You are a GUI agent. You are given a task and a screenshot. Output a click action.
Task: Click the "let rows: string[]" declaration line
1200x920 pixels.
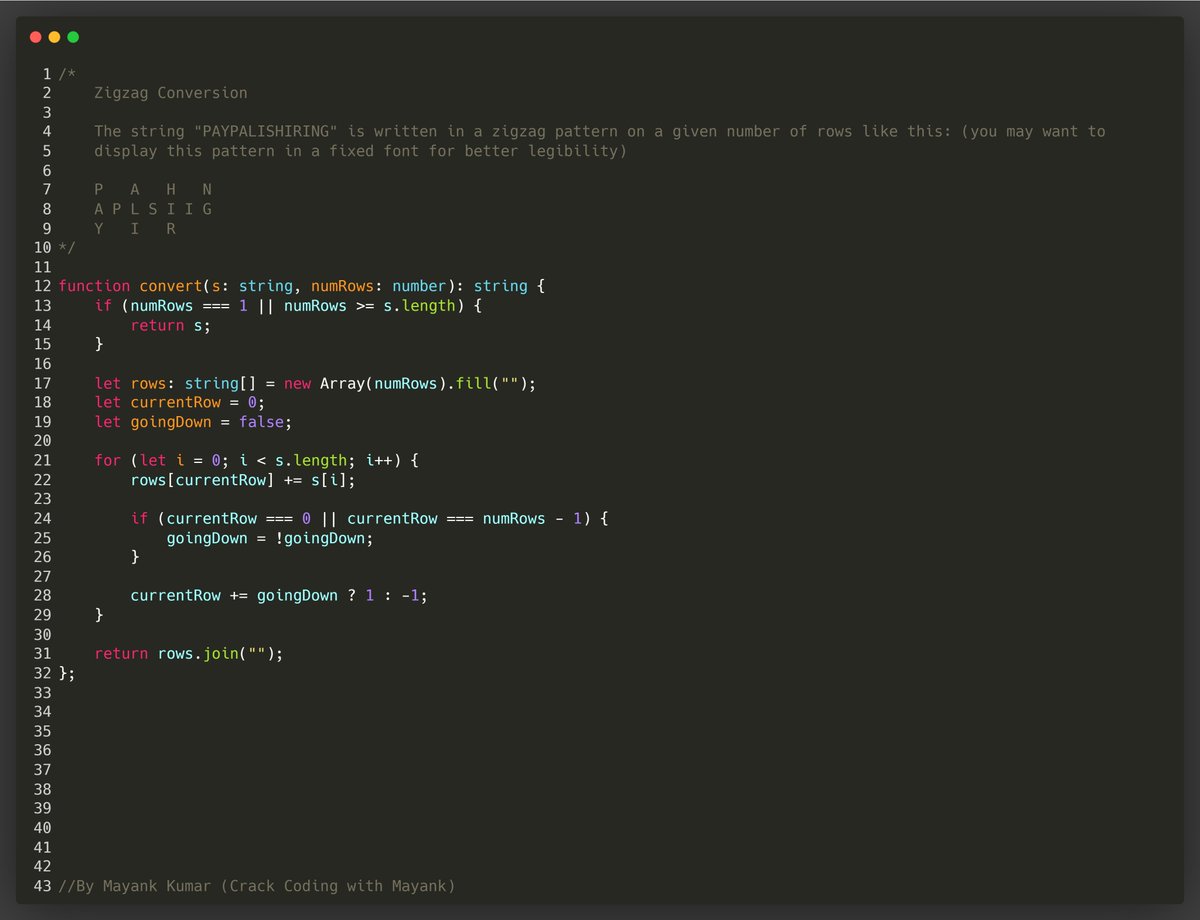(x=316, y=383)
